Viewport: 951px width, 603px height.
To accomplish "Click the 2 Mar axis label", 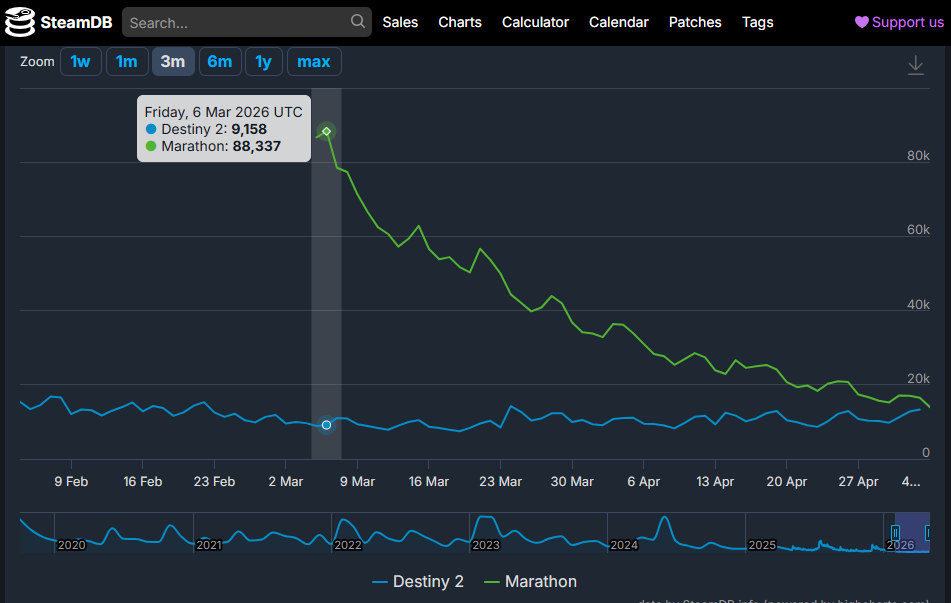I will 286,482.
